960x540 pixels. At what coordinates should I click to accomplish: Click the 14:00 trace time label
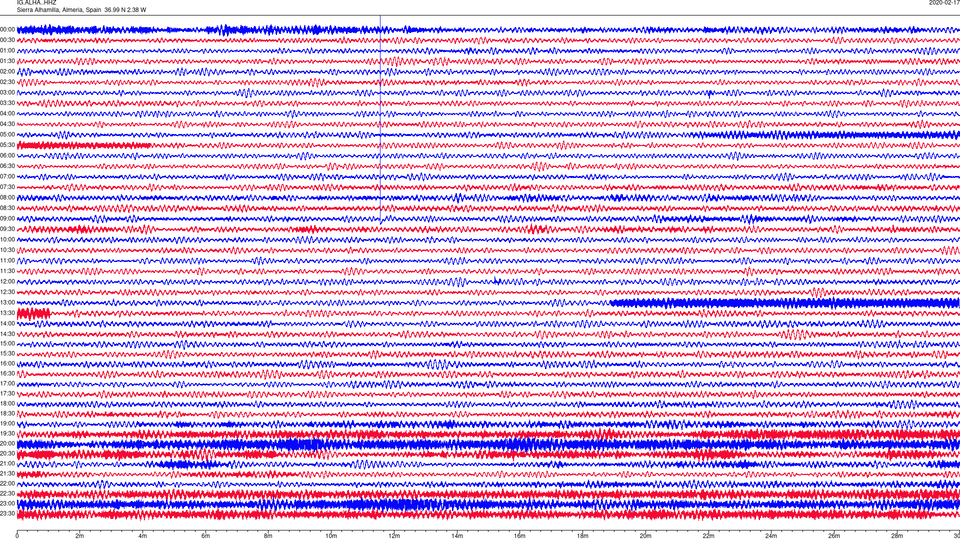[7, 323]
